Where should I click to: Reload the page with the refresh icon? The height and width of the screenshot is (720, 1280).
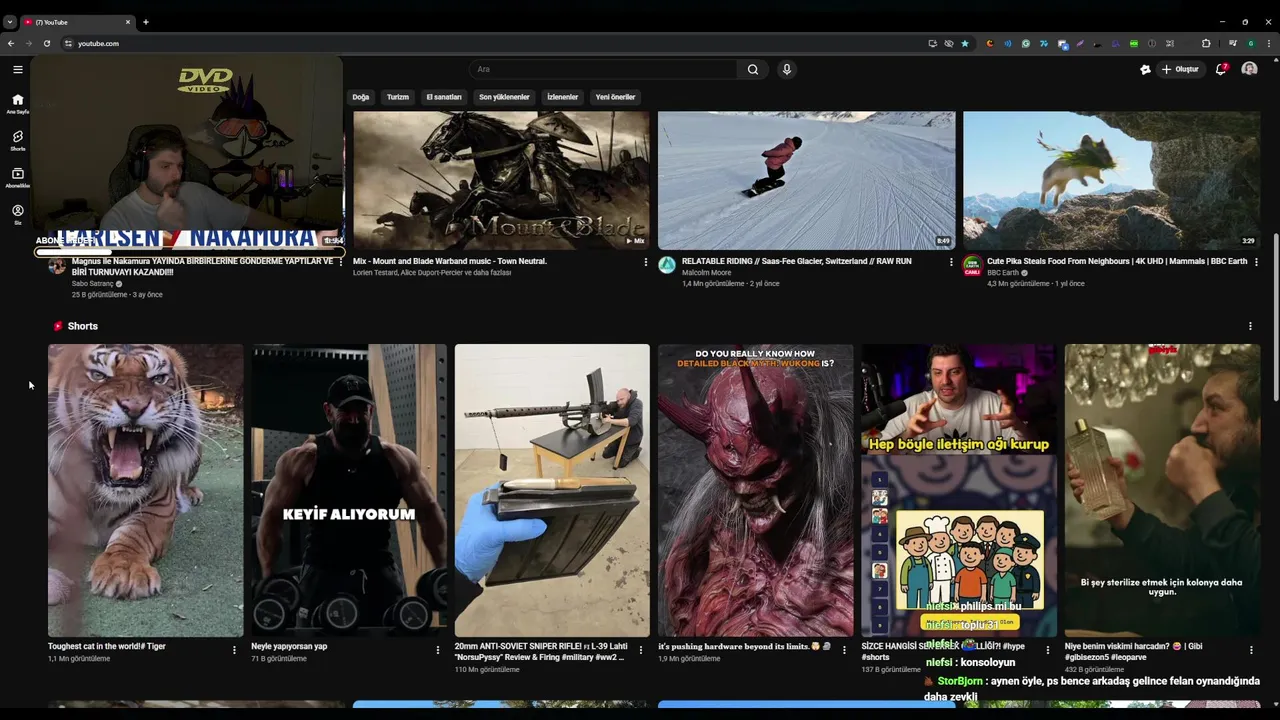(x=46, y=43)
